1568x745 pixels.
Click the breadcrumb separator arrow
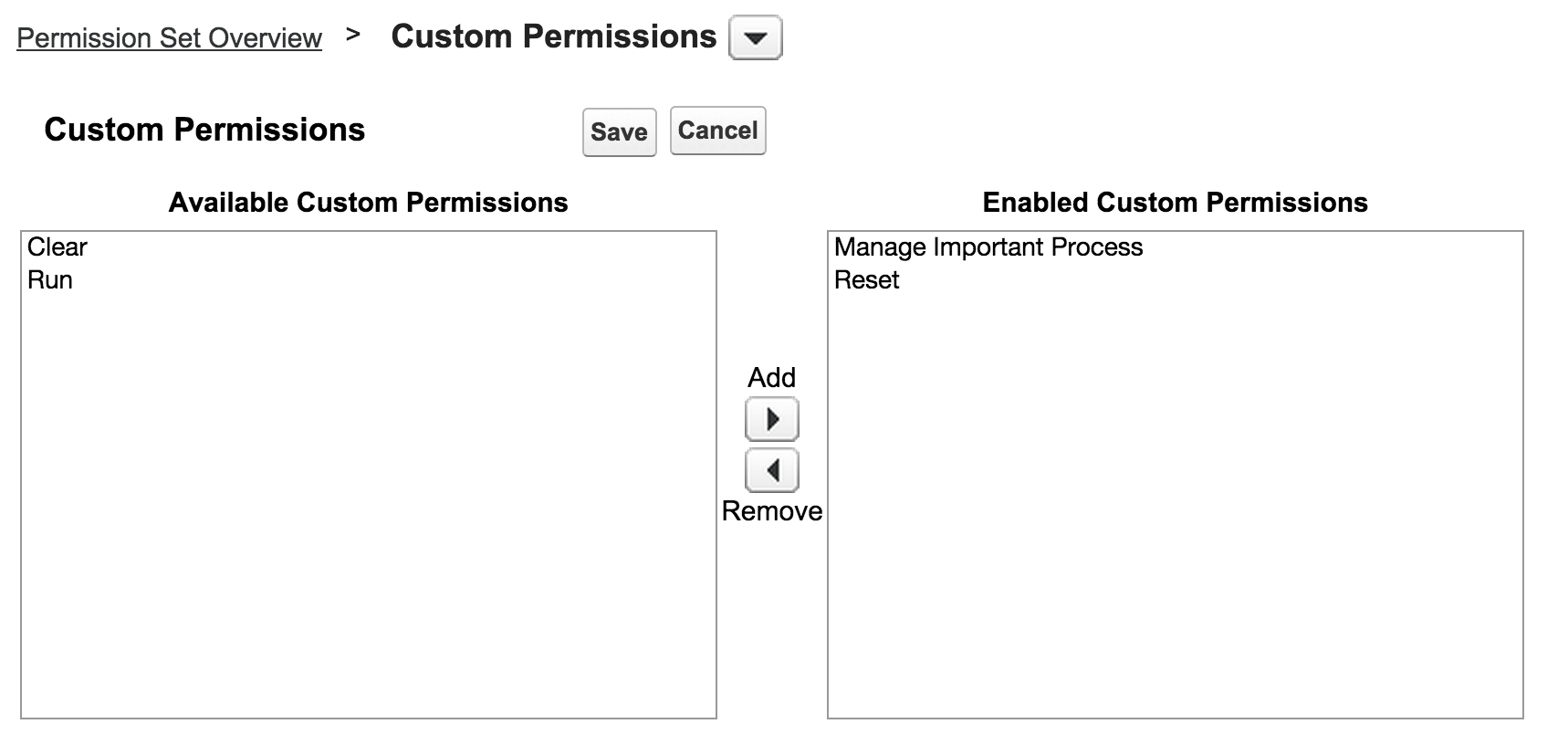coord(353,35)
